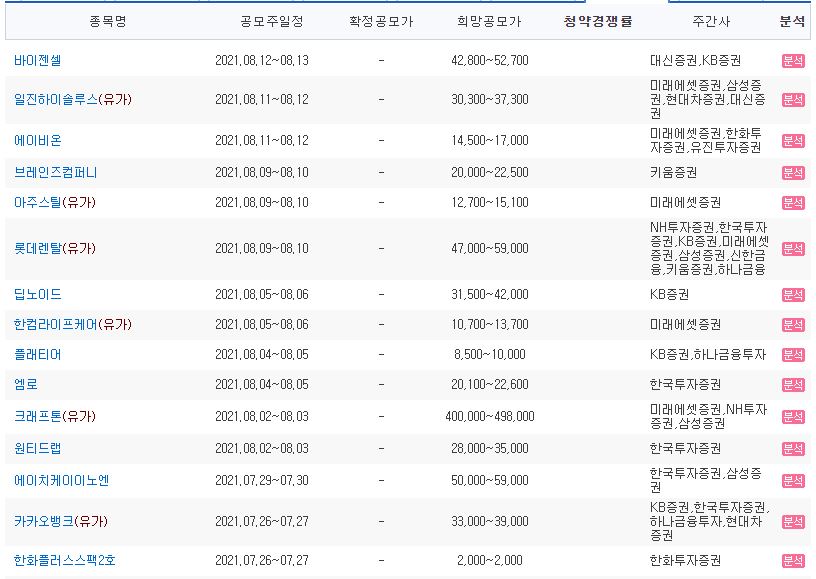Click the 분석 icon for 일진하이솔루스
This screenshot has width=816, height=579.
click(x=793, y=100)
